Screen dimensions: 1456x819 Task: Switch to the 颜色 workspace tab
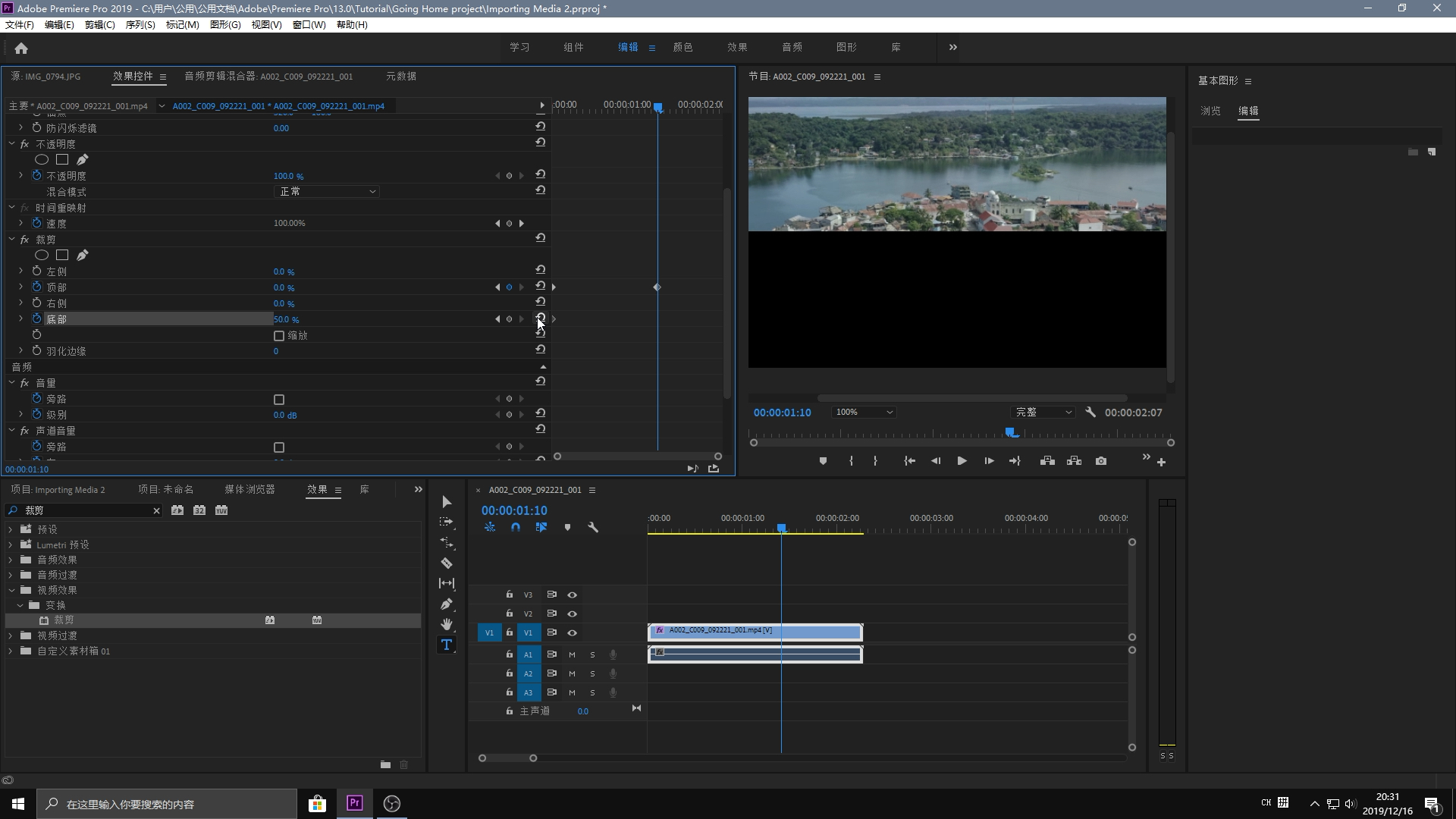pos(682,47)
